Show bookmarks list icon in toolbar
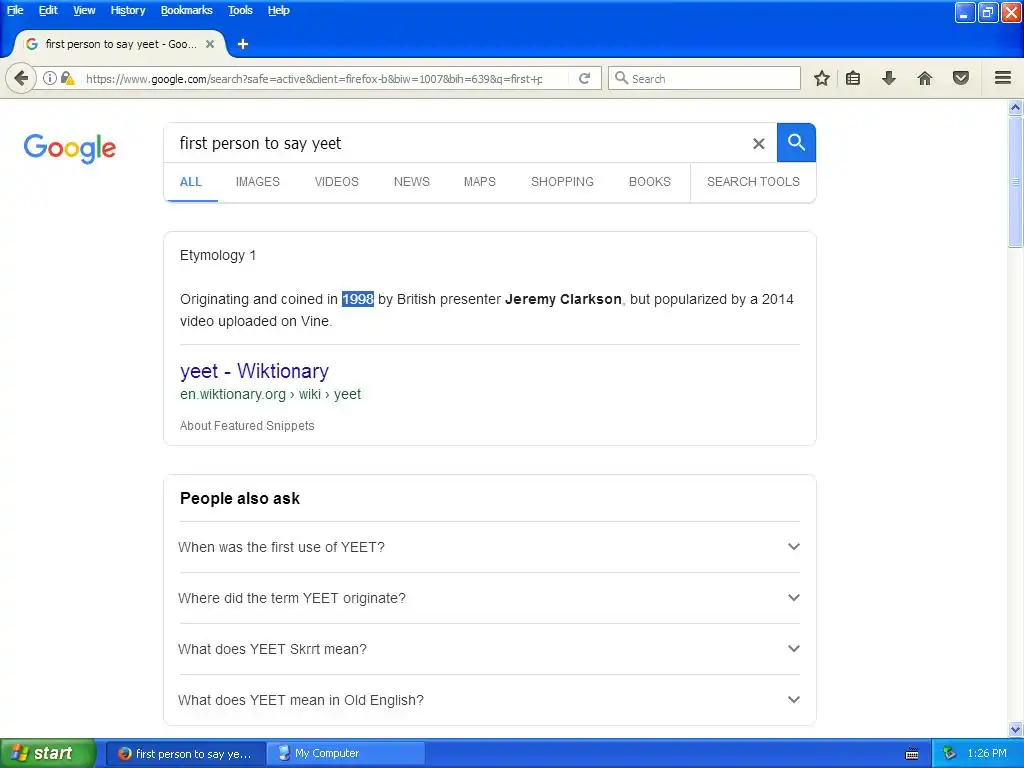The width and height of the screenshot is (1024, 768). point(853,78)
